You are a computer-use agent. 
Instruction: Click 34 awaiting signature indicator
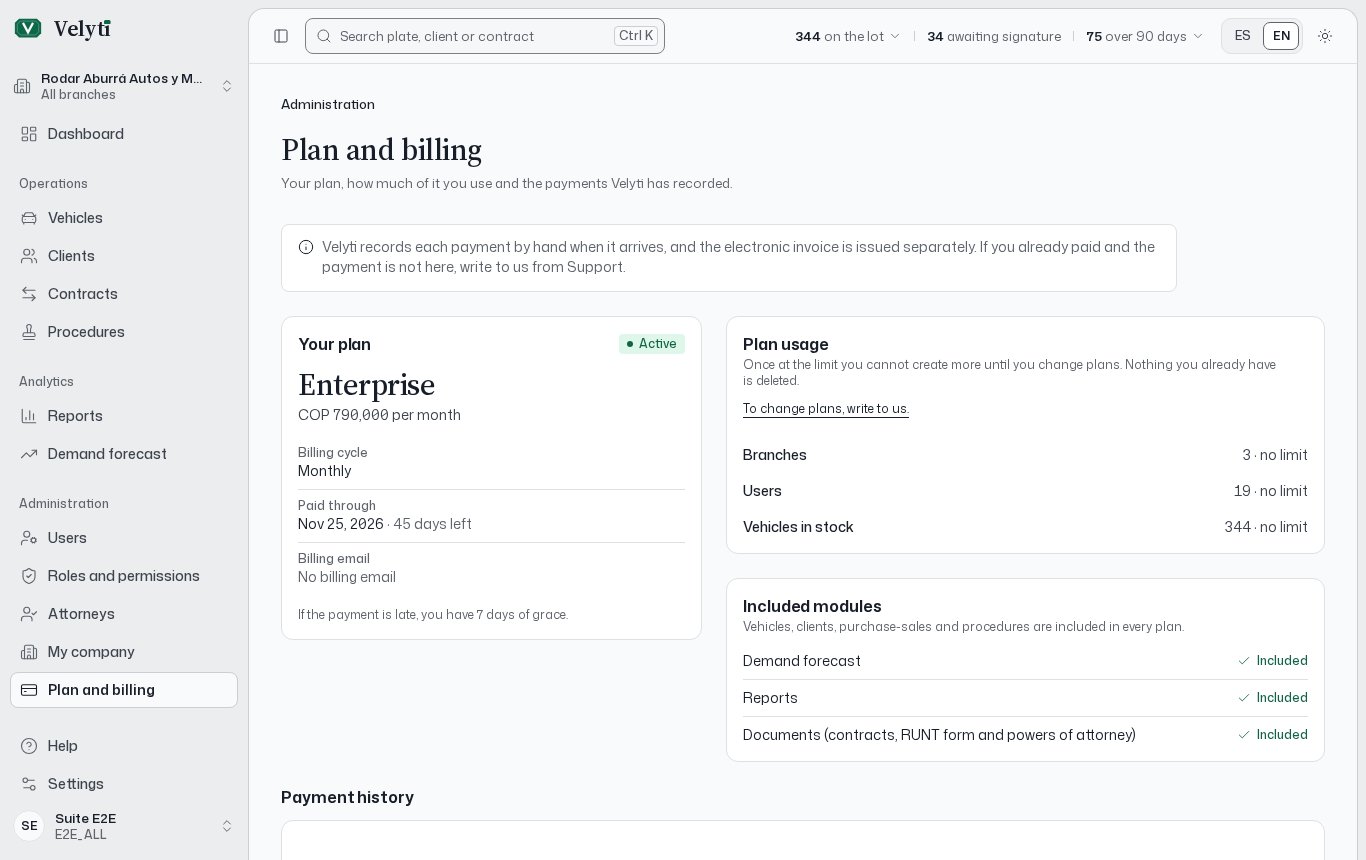pos(994,36)
